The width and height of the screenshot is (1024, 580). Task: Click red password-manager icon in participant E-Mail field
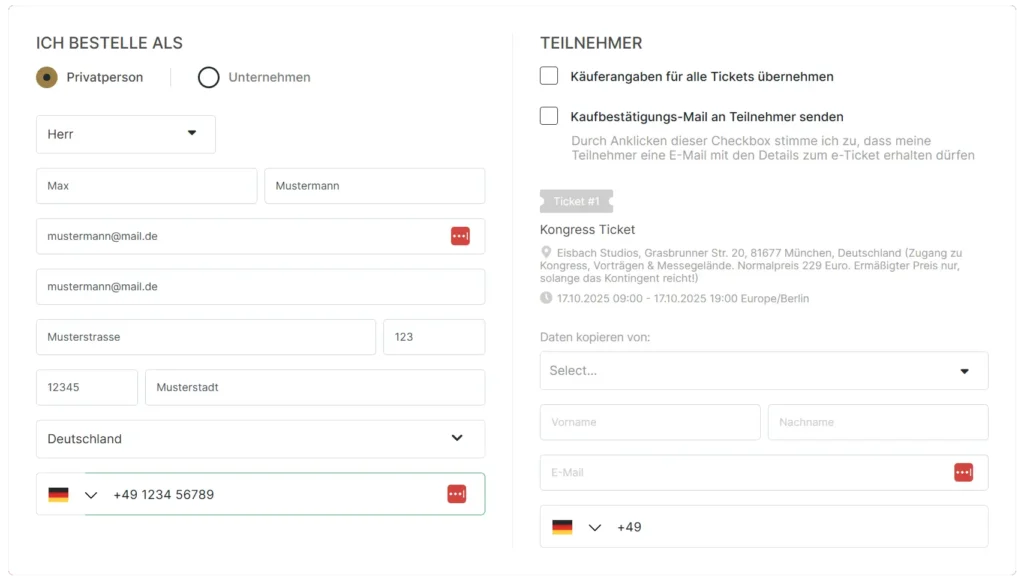963,472
